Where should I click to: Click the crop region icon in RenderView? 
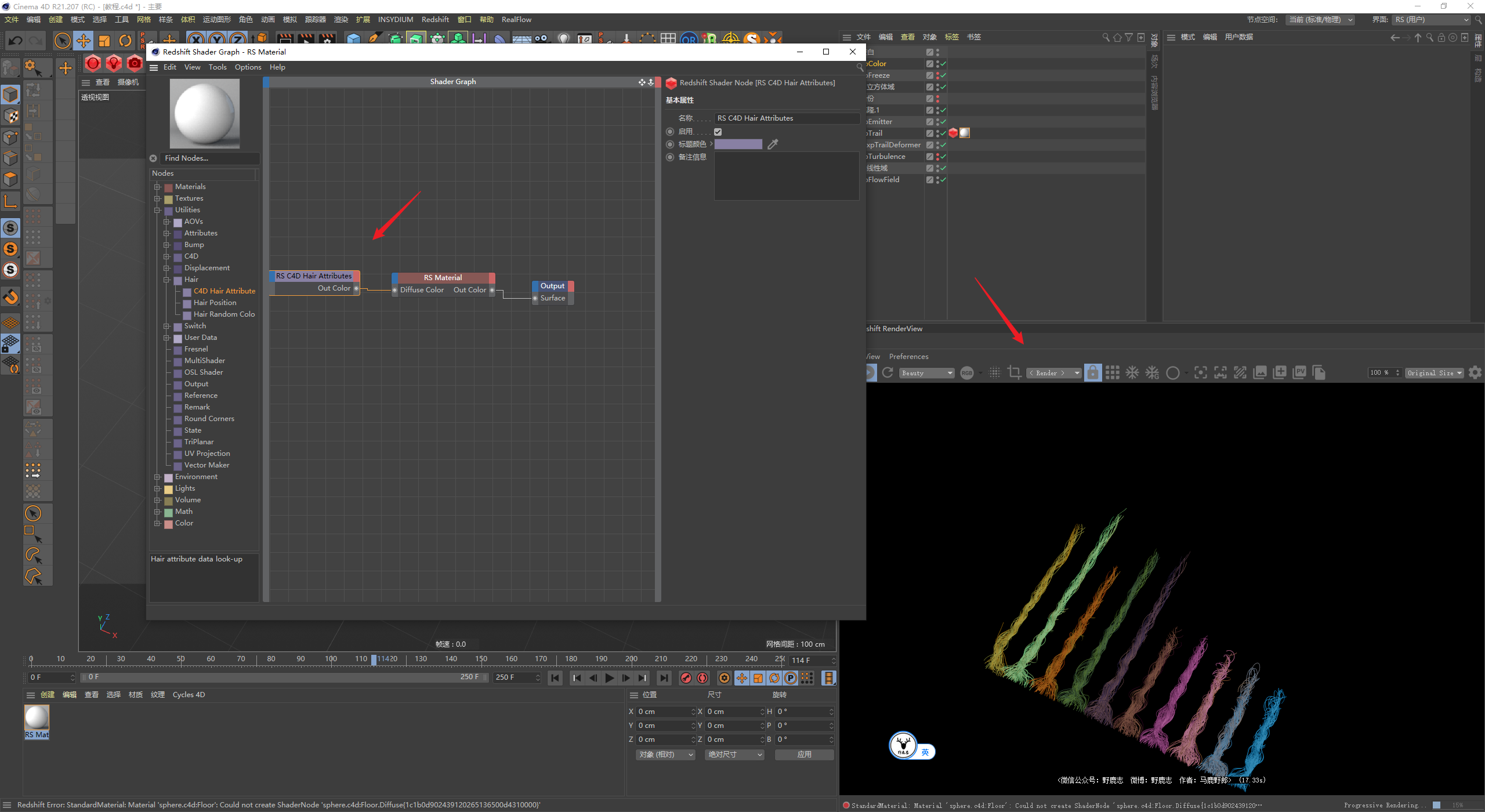[x=1015, y=372]
